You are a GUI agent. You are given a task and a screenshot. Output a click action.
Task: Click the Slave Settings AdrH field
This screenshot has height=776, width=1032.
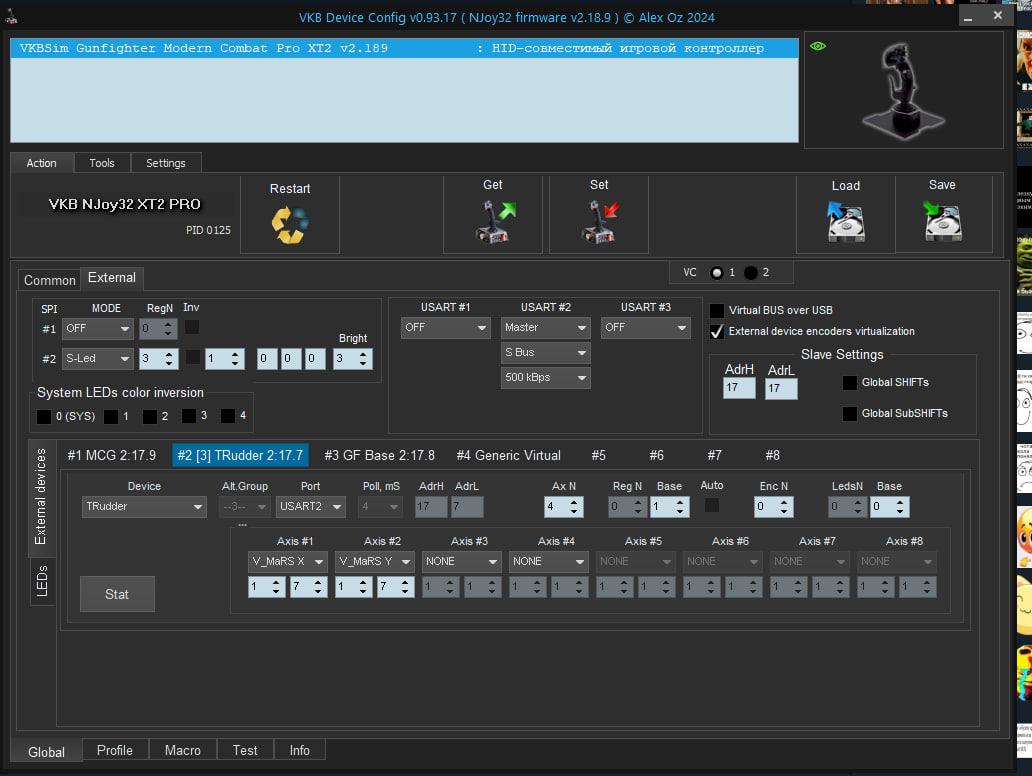tap(738, 388)
